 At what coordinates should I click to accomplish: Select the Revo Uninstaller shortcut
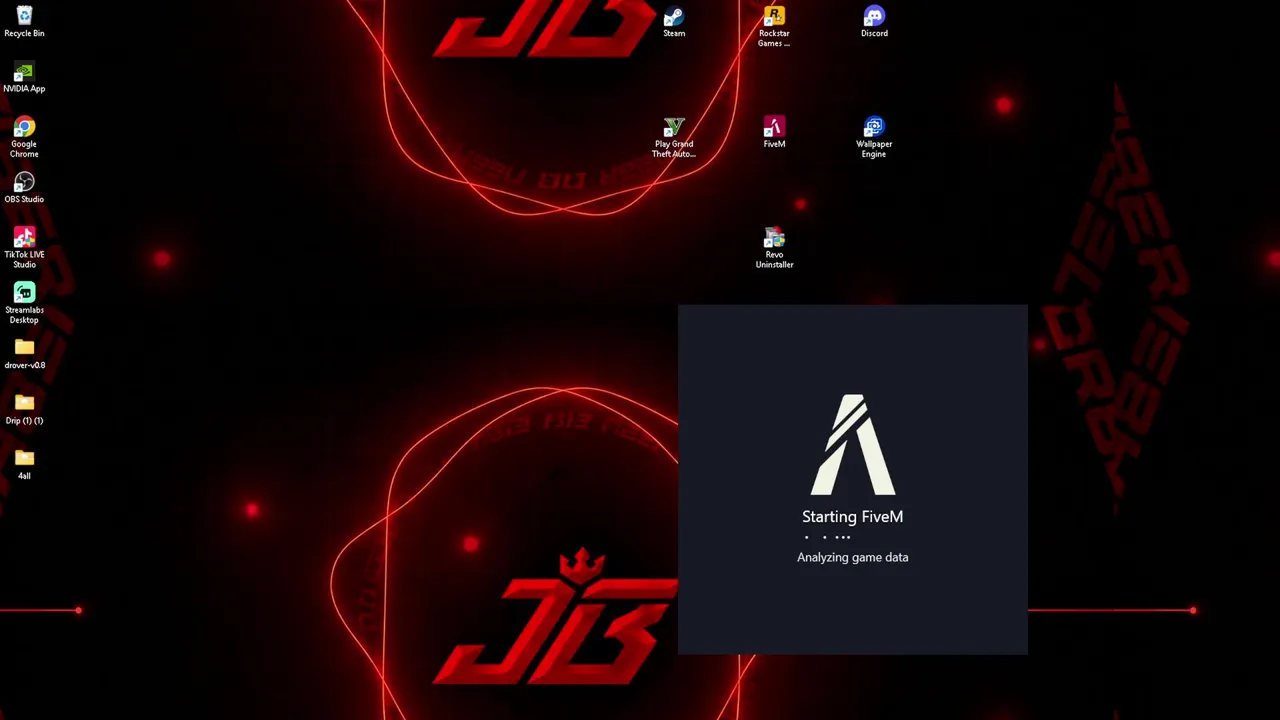click(774, 248)
